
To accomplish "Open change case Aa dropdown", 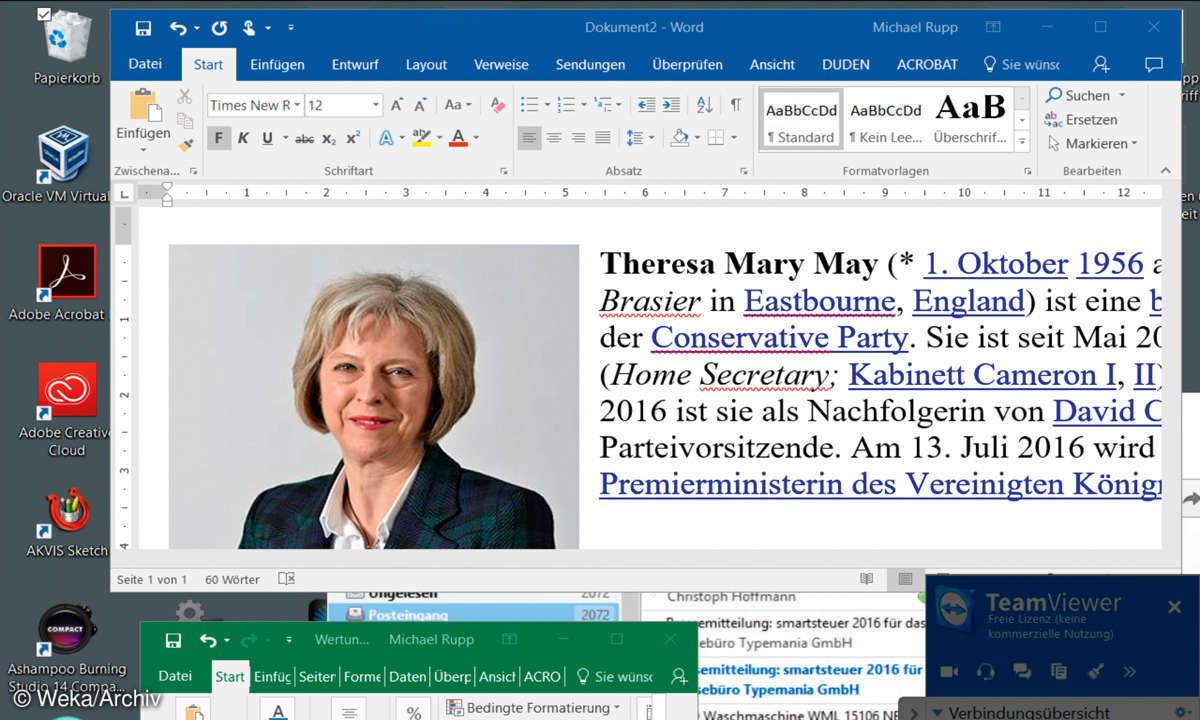I will pyautogui.click(x=458, y=105).
